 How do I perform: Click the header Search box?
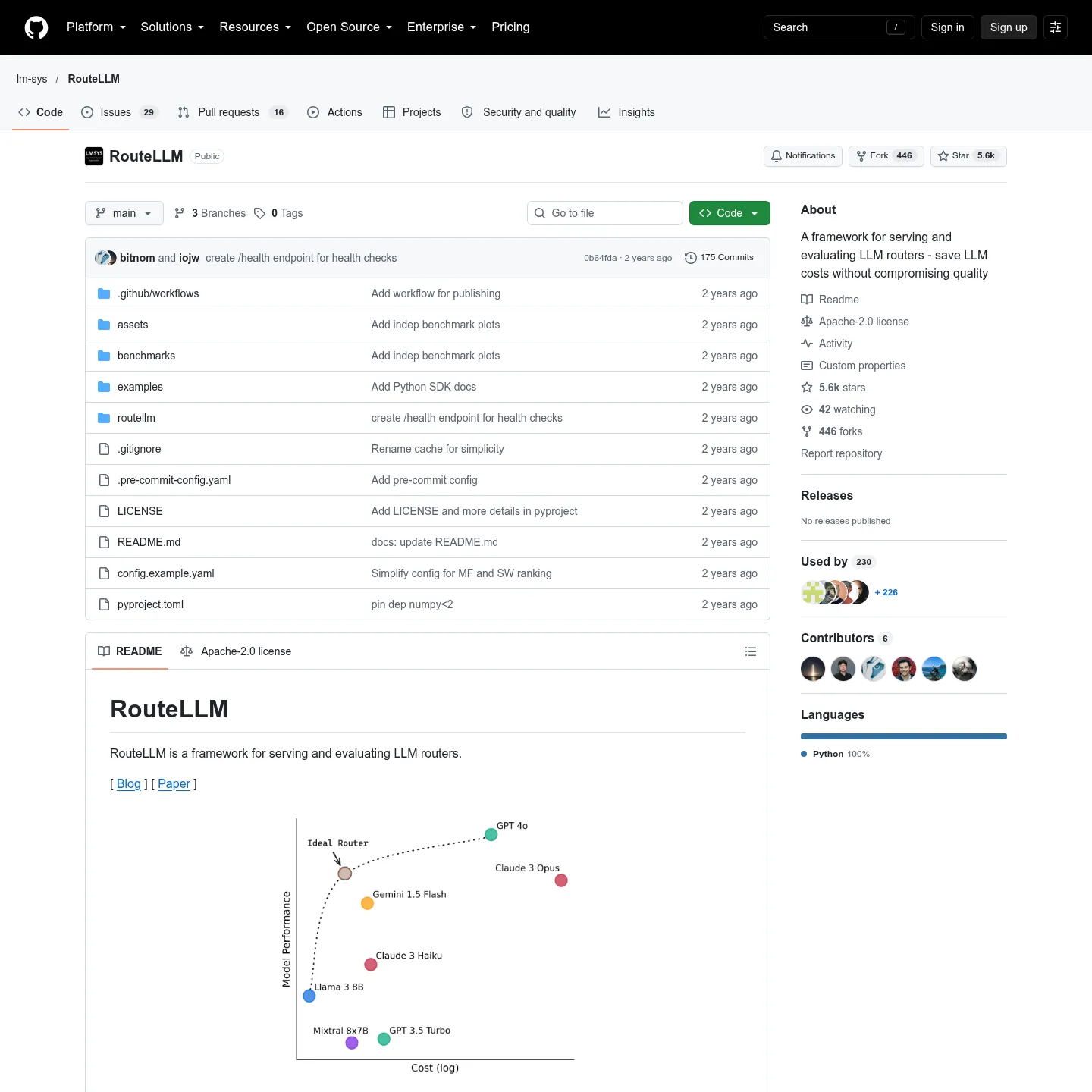pyautogui.click(x=839, y=27)
